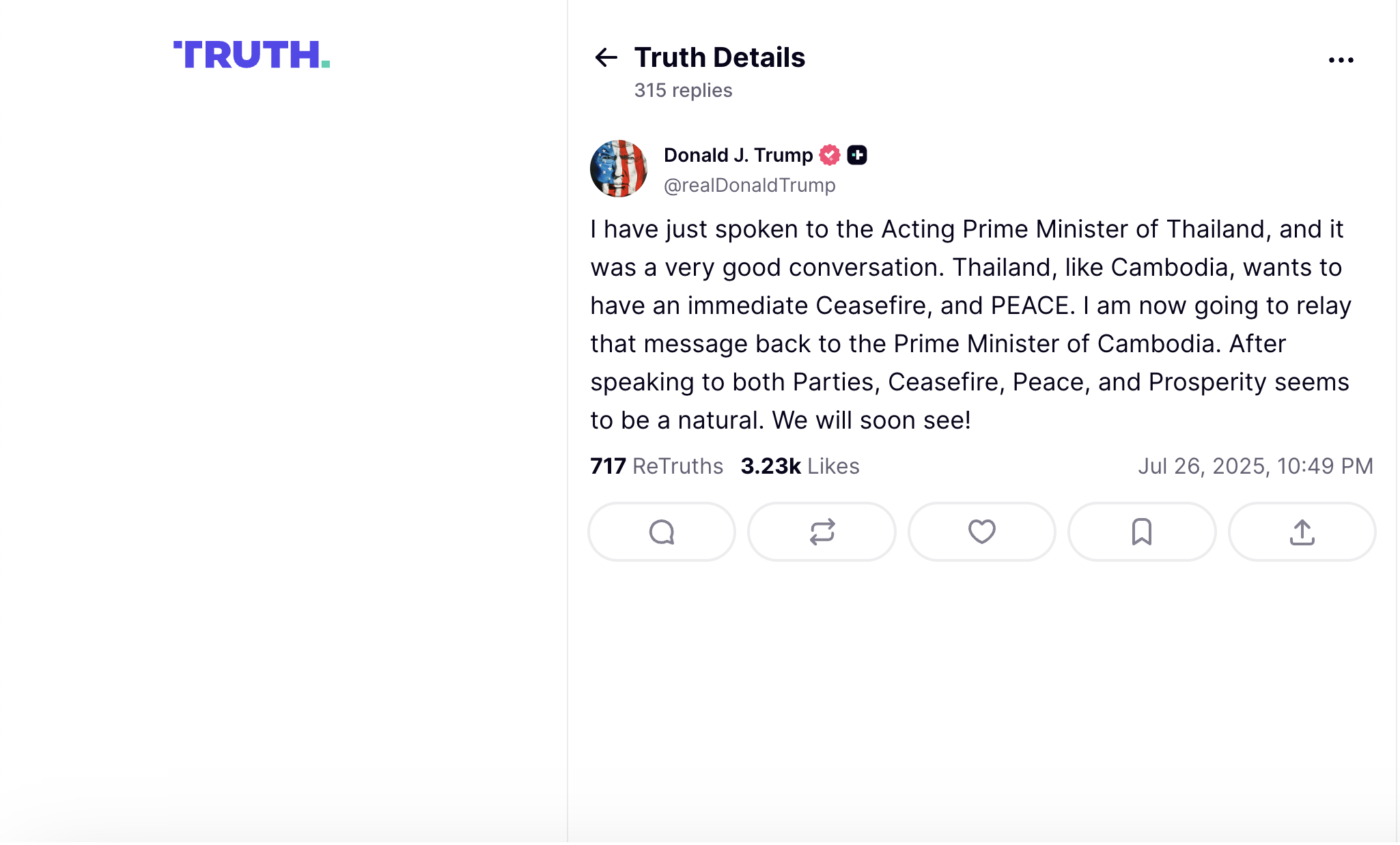Screen dimensions: 1400x845
Task: Bookmark this Truth post
Action: click(x=1141, y=532)
